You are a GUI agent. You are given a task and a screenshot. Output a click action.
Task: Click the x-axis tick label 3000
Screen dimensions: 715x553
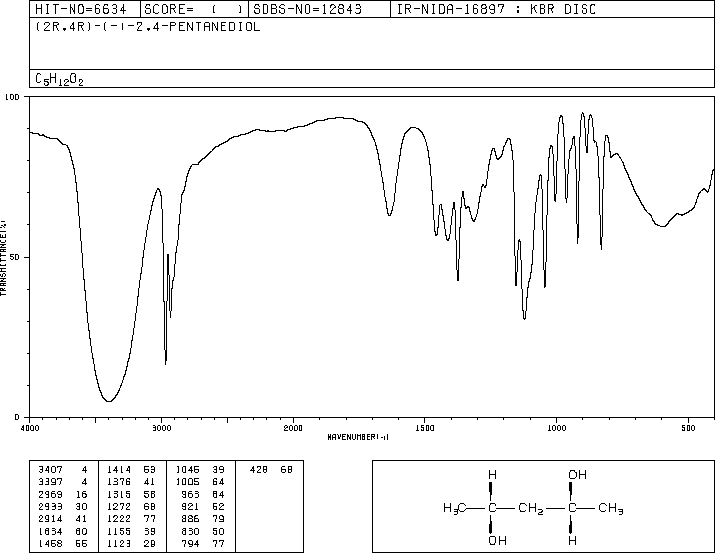(x=162, y=428)
